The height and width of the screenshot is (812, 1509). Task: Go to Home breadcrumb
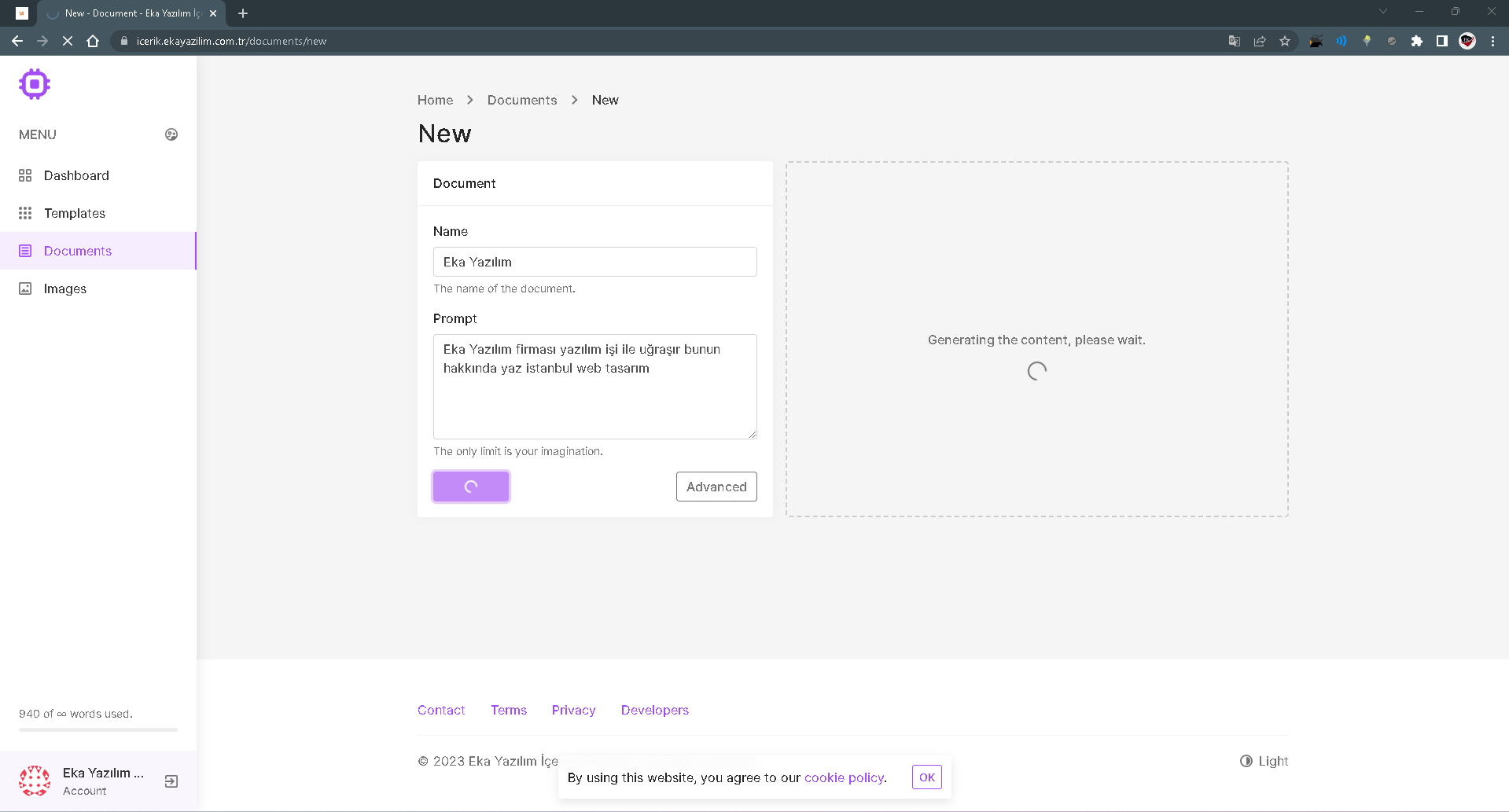click(x=435, y=100)
